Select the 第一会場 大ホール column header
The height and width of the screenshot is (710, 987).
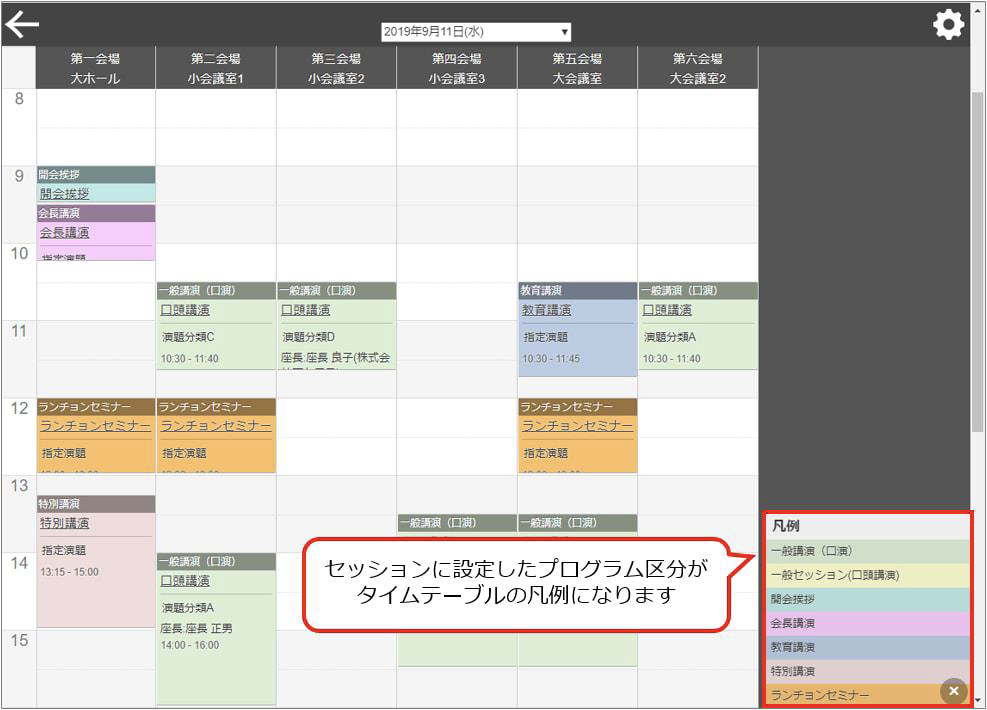(x=96, y=68)
